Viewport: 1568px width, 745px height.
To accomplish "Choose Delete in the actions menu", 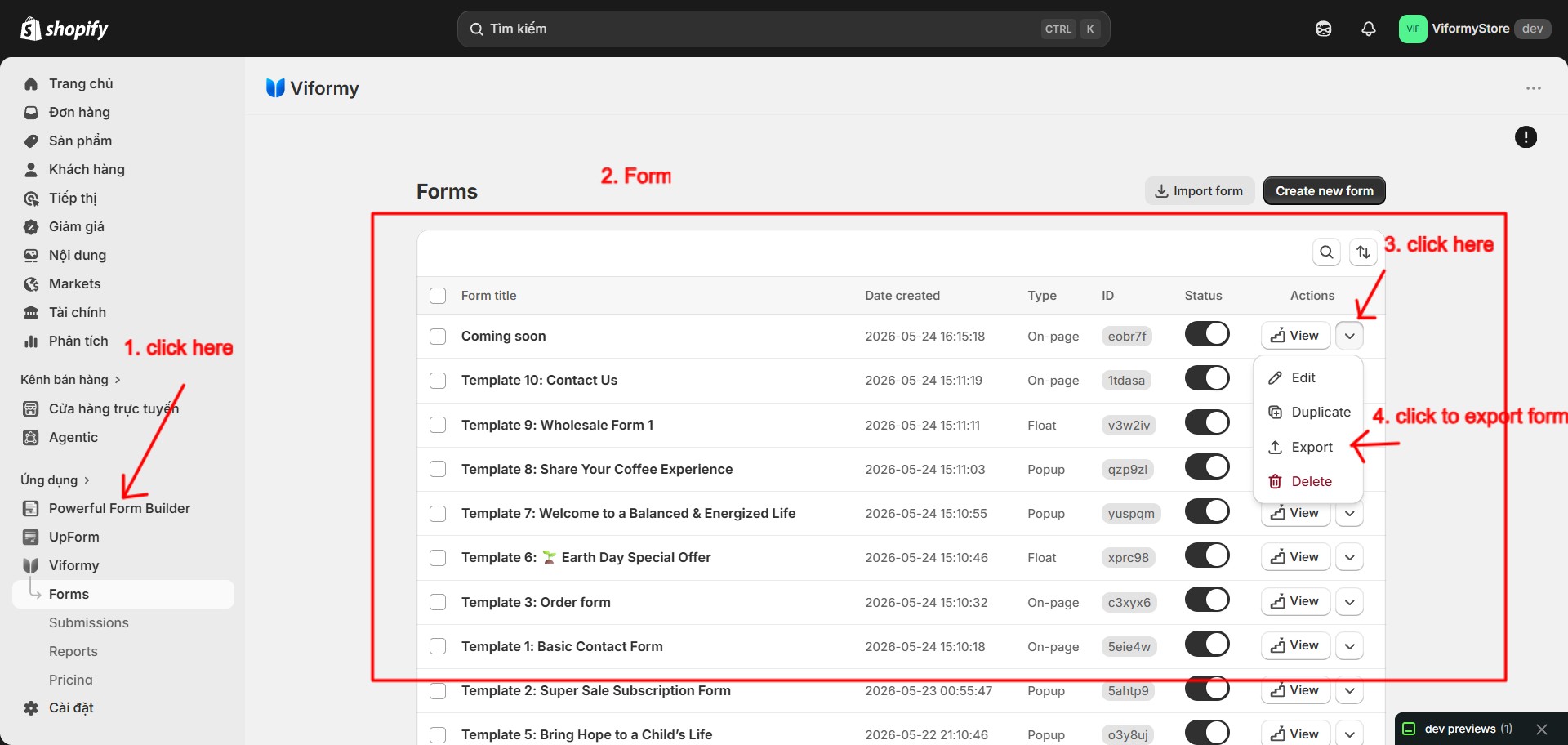I will pos(1307,482).
